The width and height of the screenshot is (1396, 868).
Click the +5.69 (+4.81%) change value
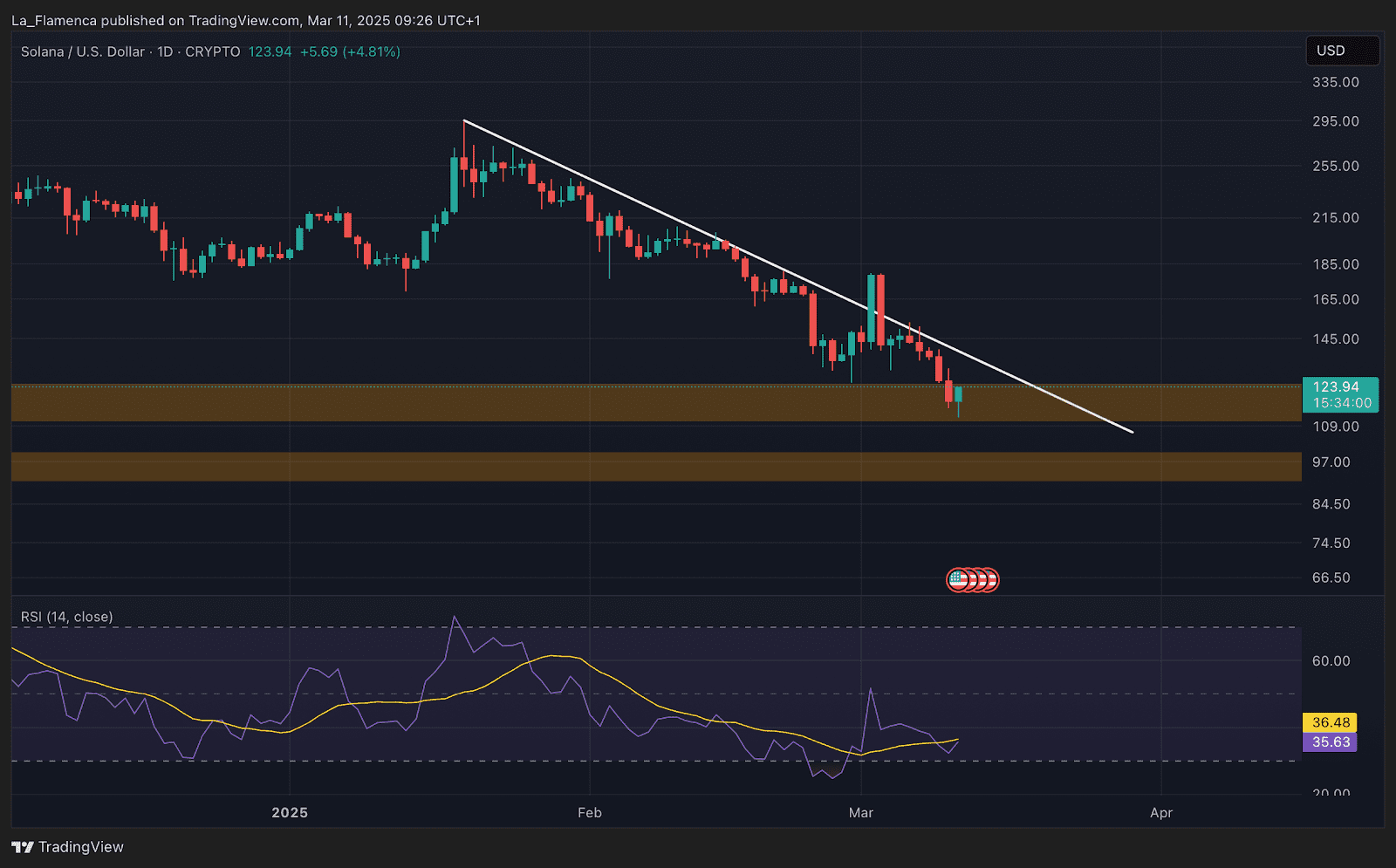350,51
